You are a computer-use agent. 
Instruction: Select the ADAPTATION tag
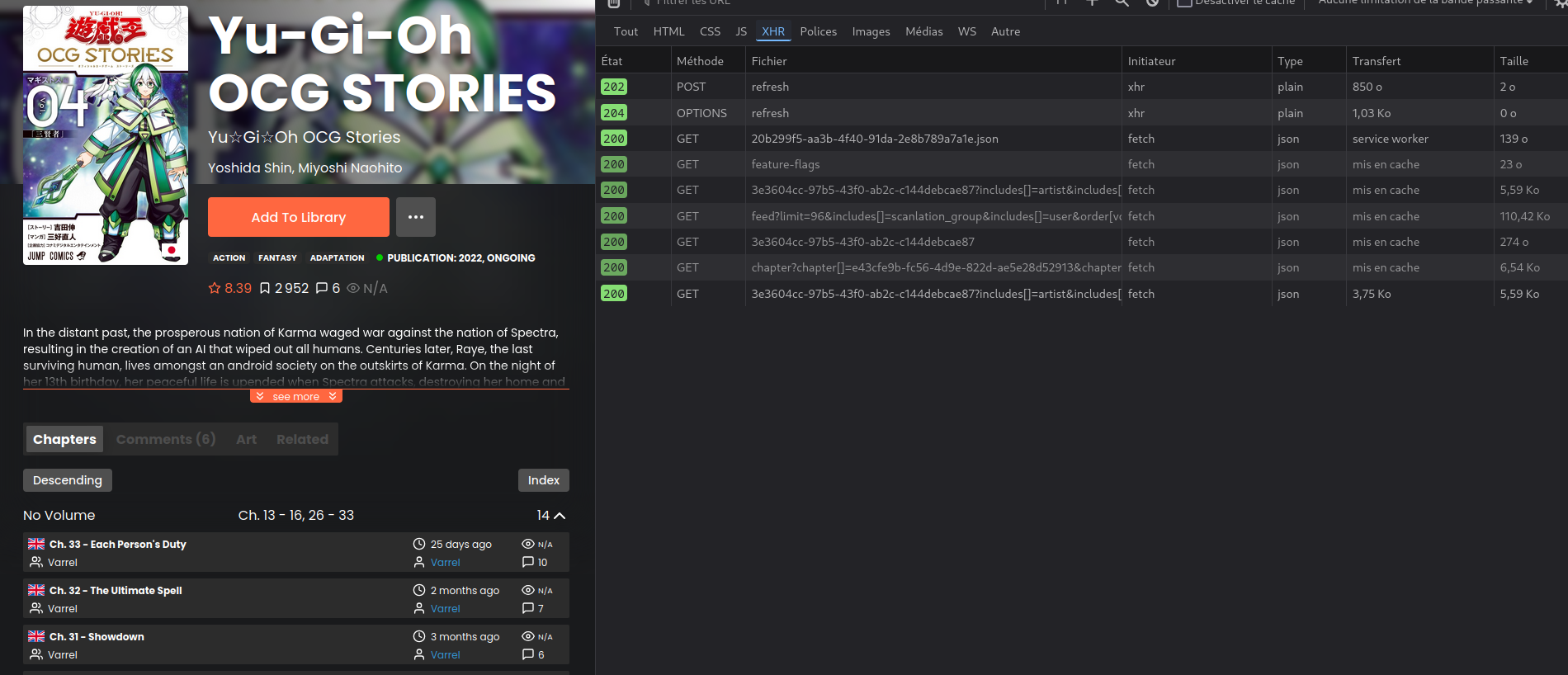point(338,258)
